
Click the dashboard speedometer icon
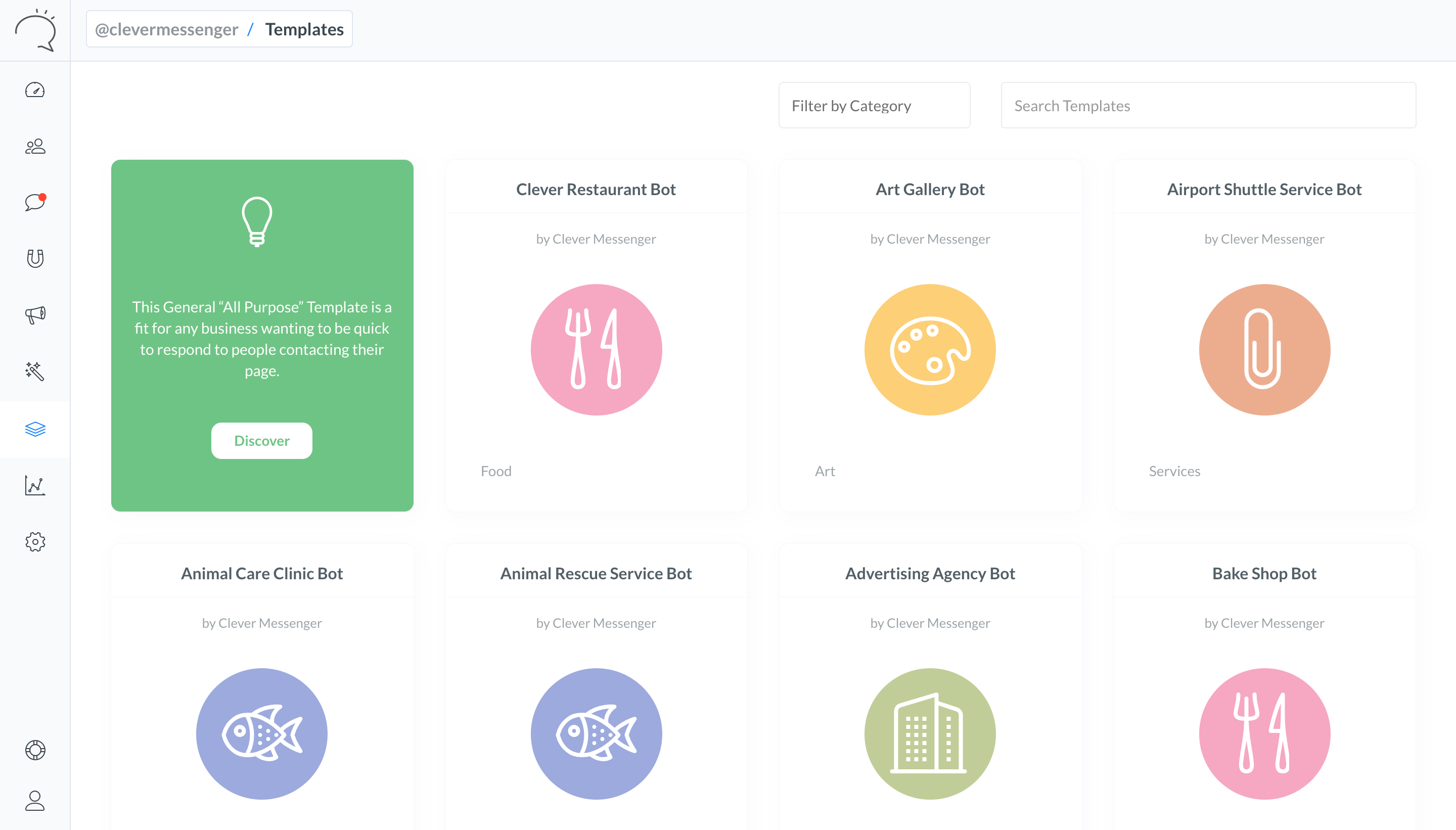pos(35,90)
